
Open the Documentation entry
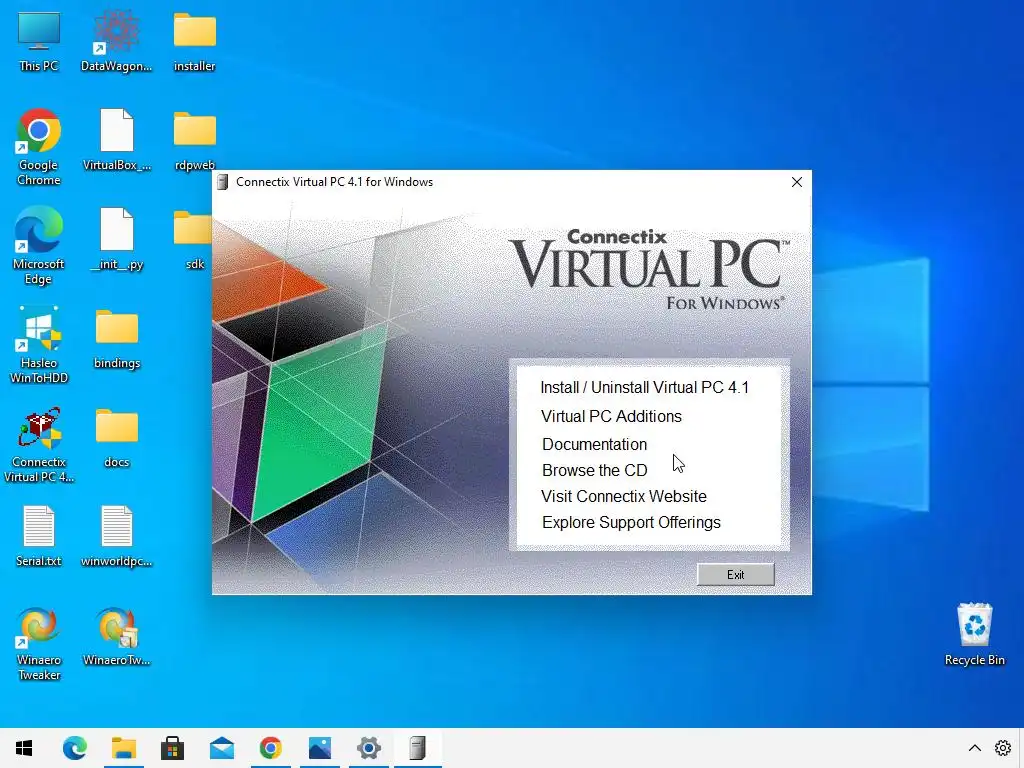click(594, 444)
